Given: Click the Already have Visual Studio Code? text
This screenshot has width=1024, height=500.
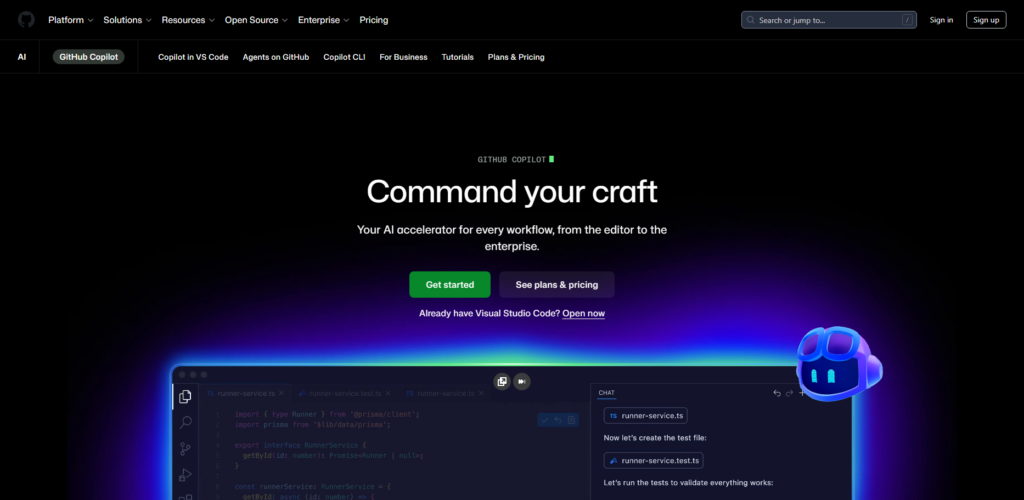Looking at the screenshot, I should pyautogui.click(x=489, y=313).
